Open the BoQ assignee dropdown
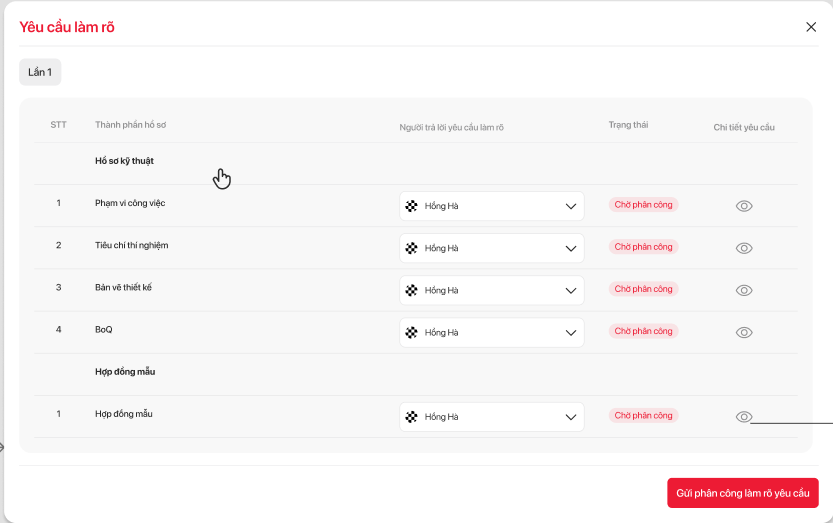Screen dimensions: 833x523 (x=571, y=332)
